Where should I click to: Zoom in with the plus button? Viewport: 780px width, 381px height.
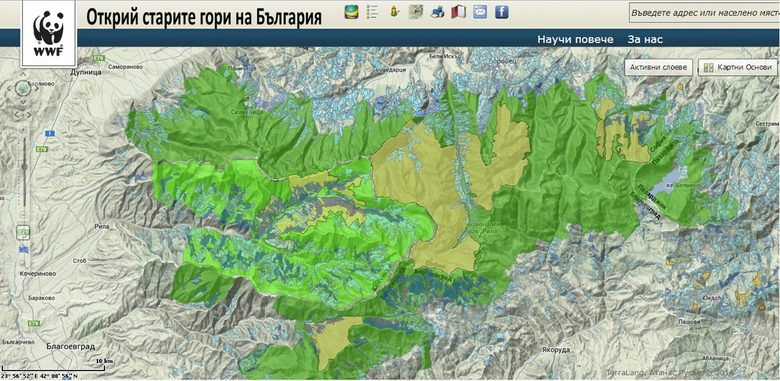tap(23, 129)
